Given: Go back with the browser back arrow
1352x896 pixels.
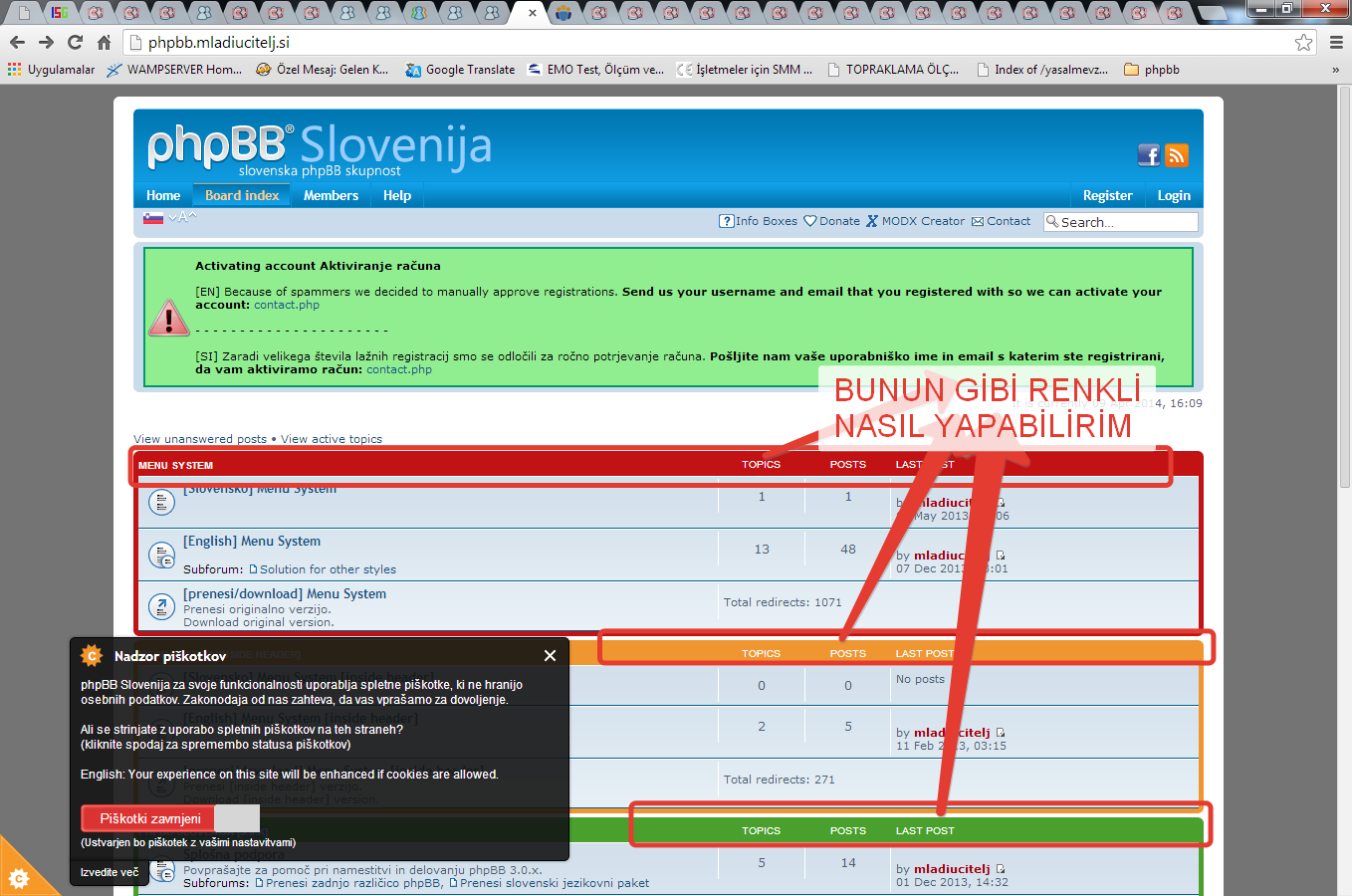Looking at the screenshot, I should (x=17, y=42).
